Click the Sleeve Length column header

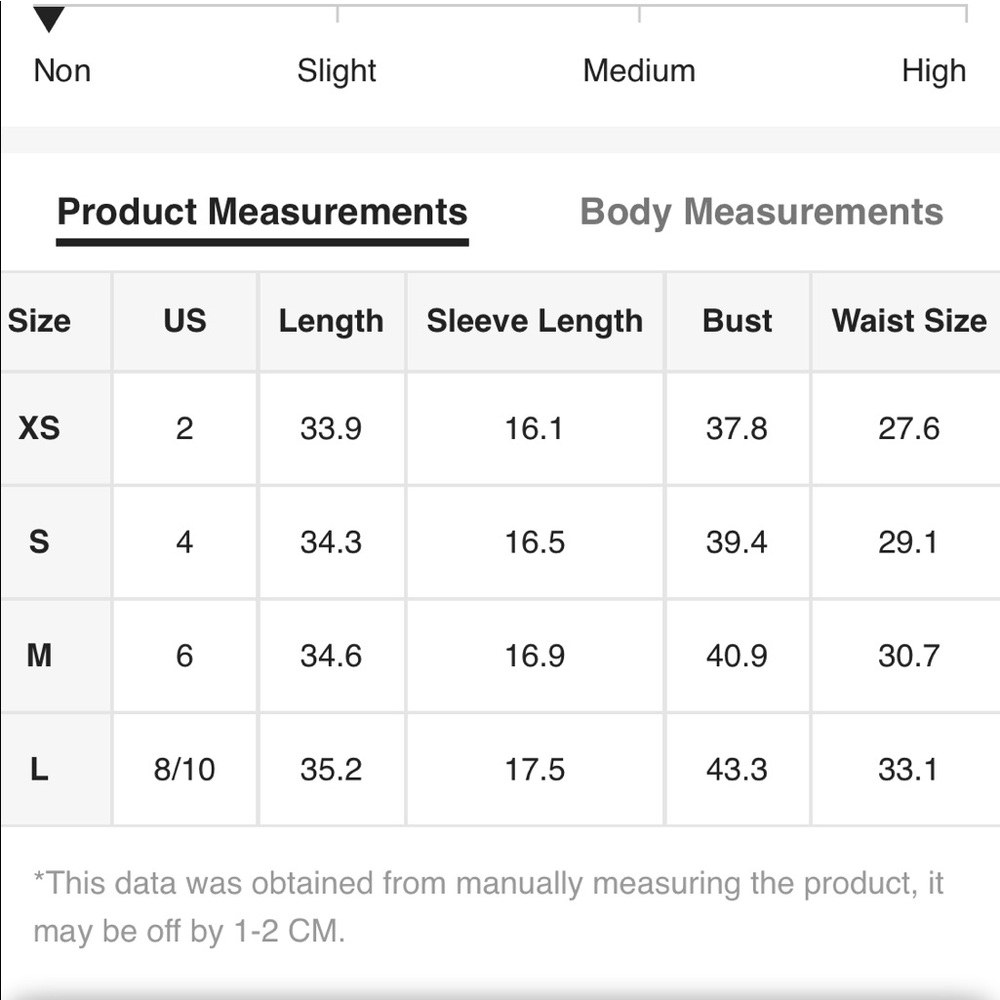[535, 321]
